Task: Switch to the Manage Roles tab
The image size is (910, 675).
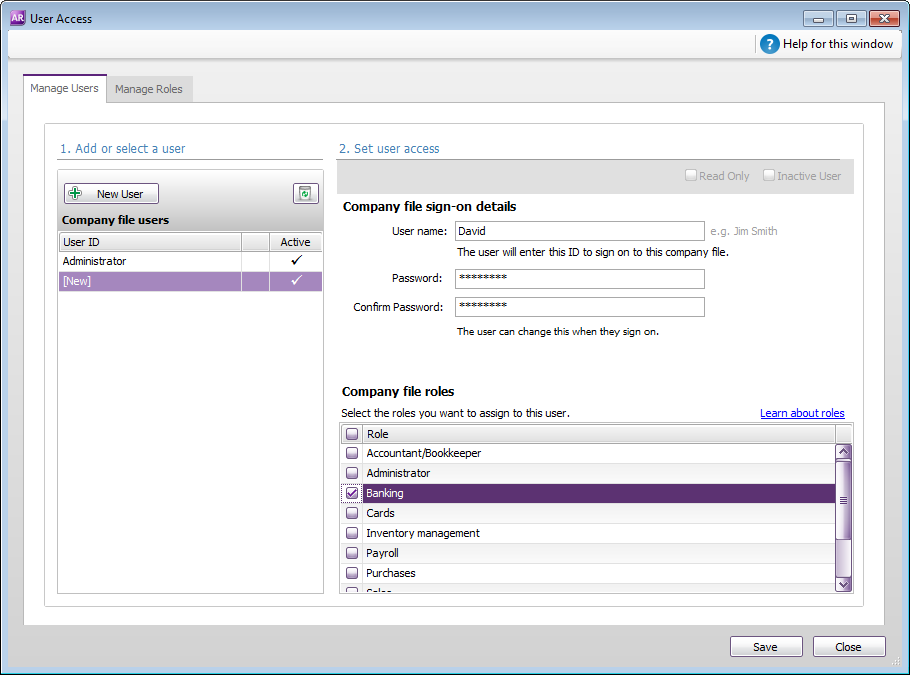Action: [149, 89]
